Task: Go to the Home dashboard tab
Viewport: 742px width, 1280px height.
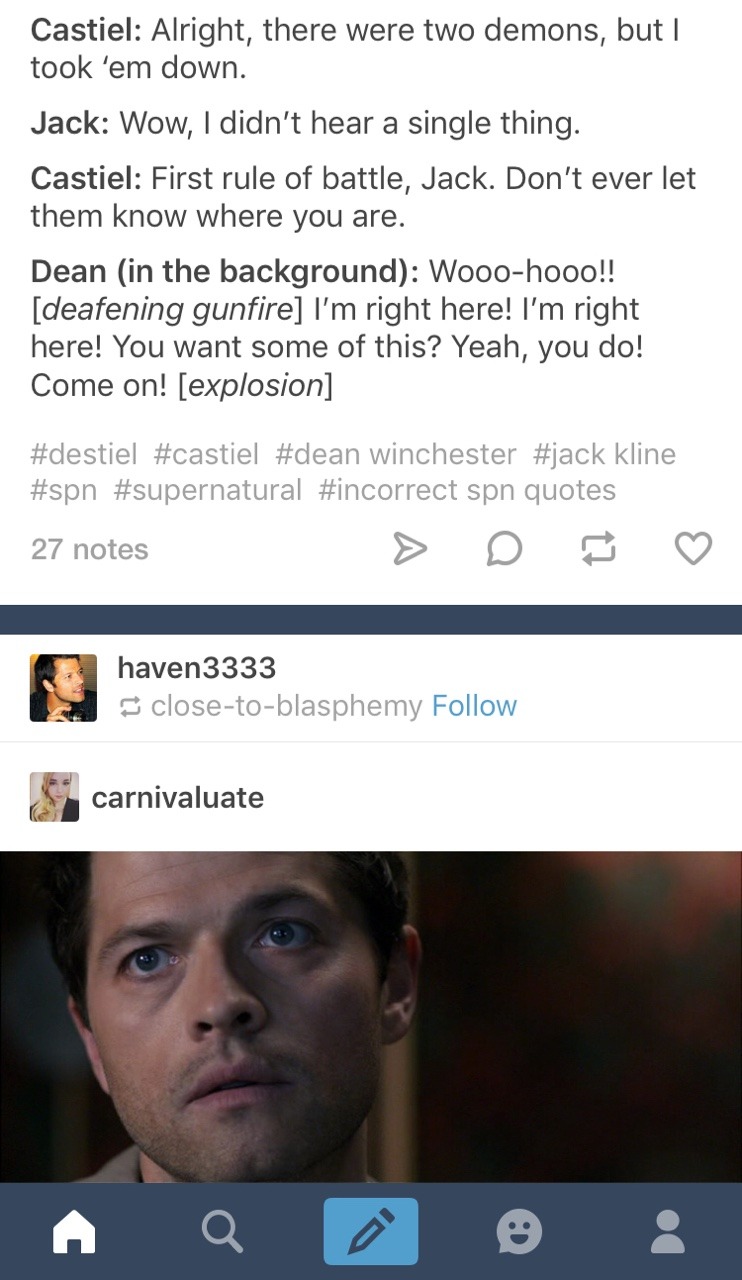Action: (x=75, y=1231)
